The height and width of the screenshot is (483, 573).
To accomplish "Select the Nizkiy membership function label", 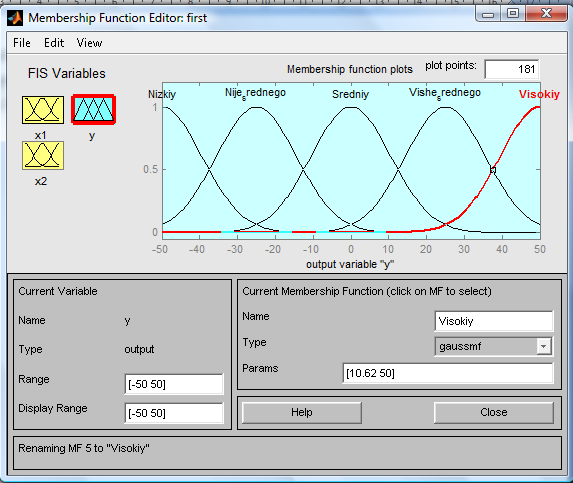I will pyautogui.click(x=162, y=94).
